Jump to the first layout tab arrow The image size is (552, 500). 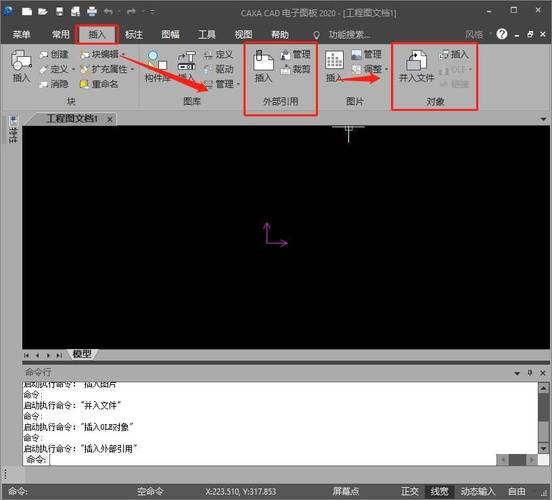(x=26, y=355)
